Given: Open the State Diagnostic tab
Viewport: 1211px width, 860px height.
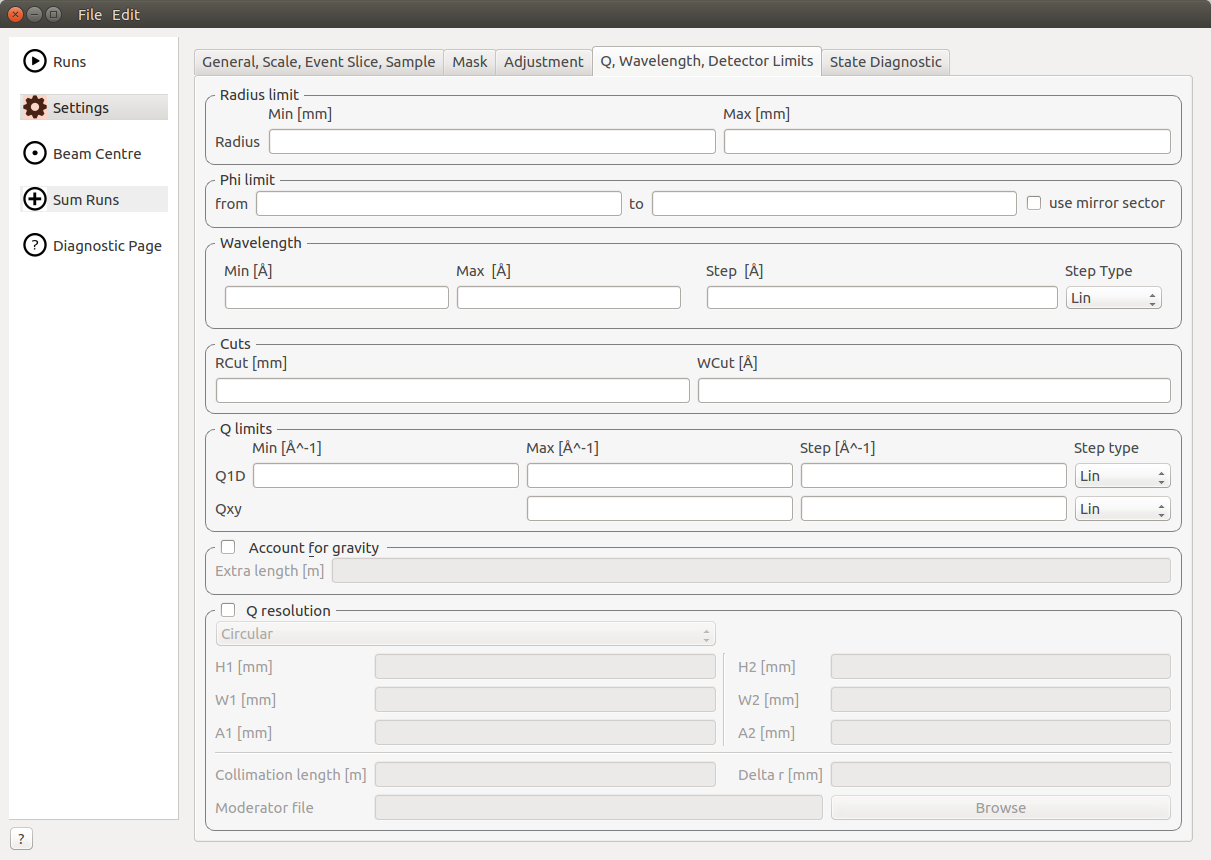Looking at the screenshot, I should (885, 62).
